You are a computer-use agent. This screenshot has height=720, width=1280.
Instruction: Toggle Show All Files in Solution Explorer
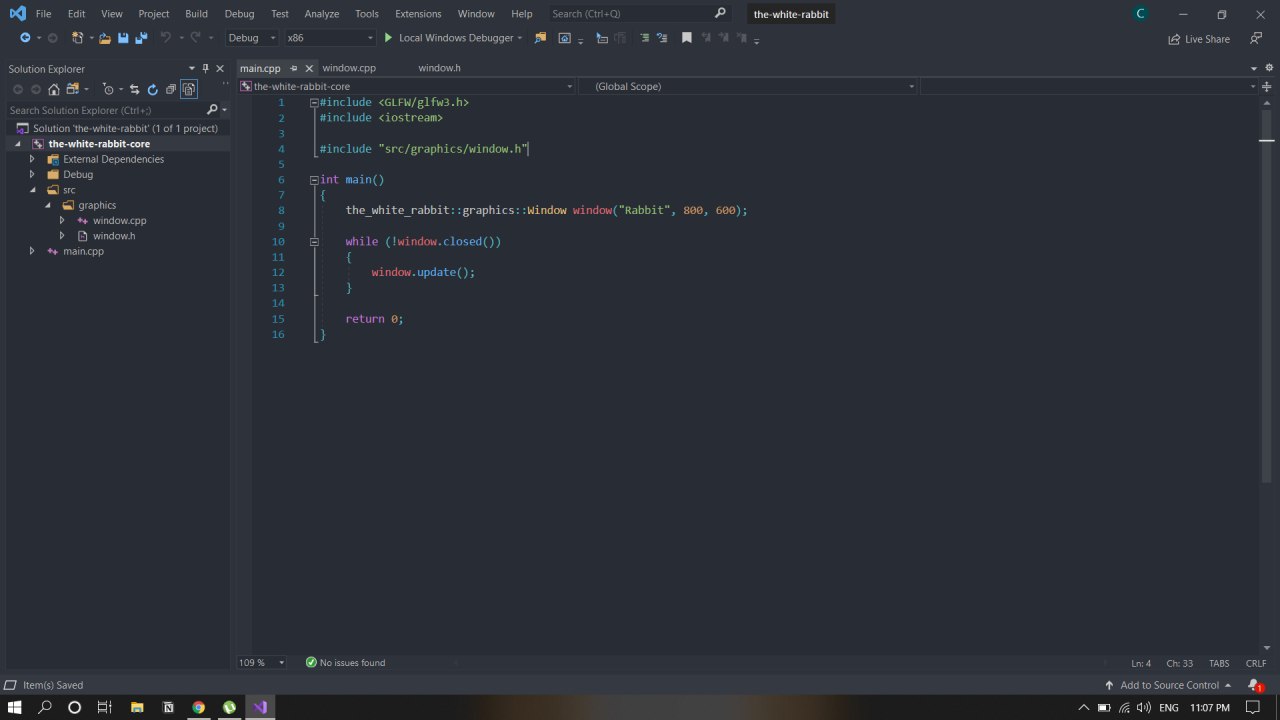pos(188,89)
